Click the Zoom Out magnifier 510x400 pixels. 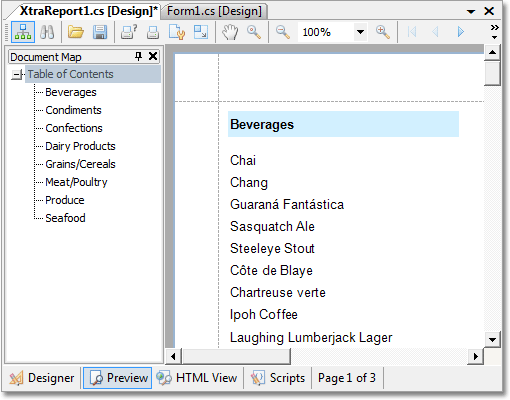(x=283, y=32)
